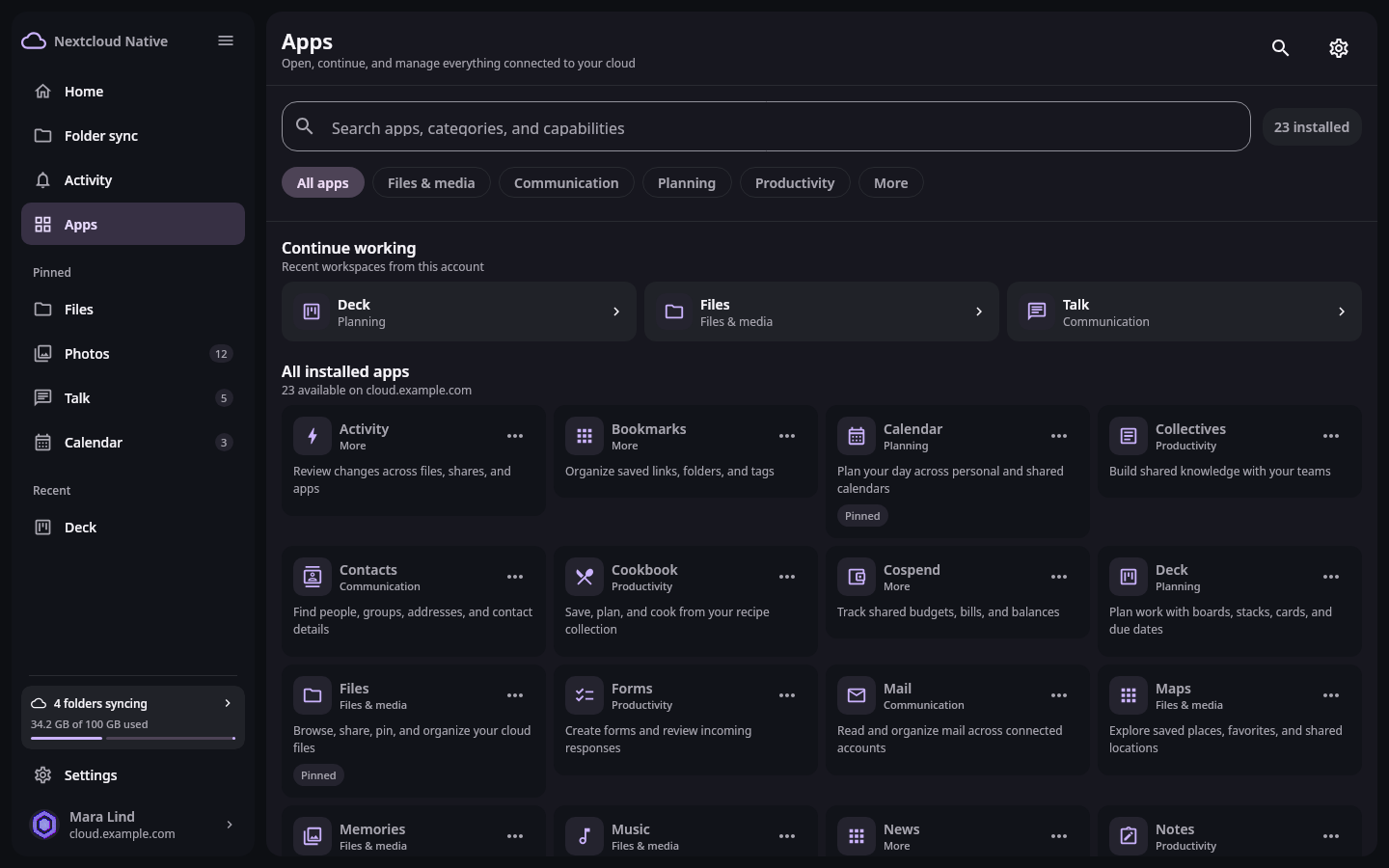Continue working in Talk workspace card

click(1185, 312)
